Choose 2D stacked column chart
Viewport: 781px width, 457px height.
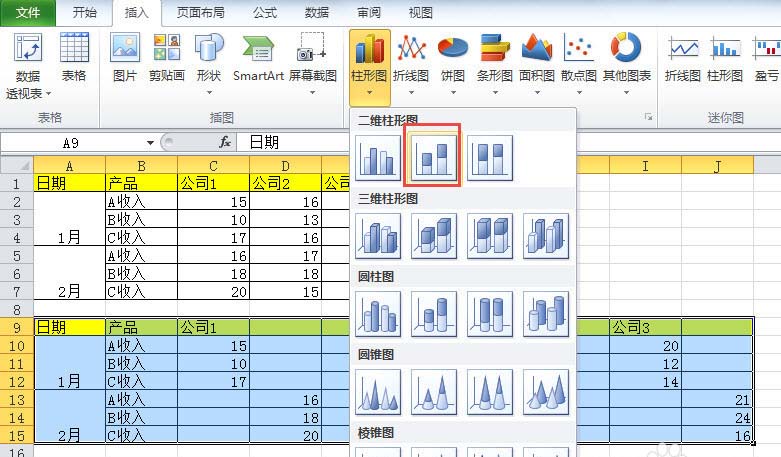[x=434, y=157]
